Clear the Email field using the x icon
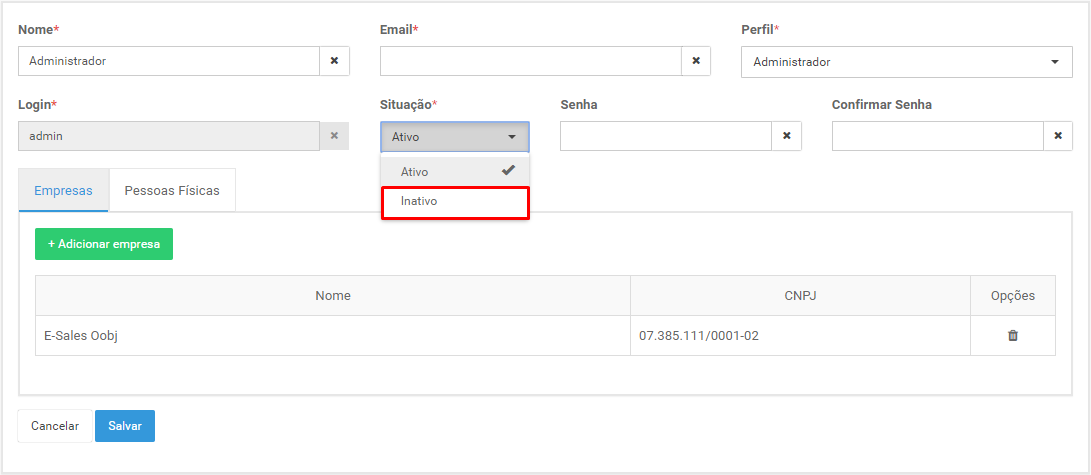The height and width of the screenshot is (475, 1091). pos(696,61)
